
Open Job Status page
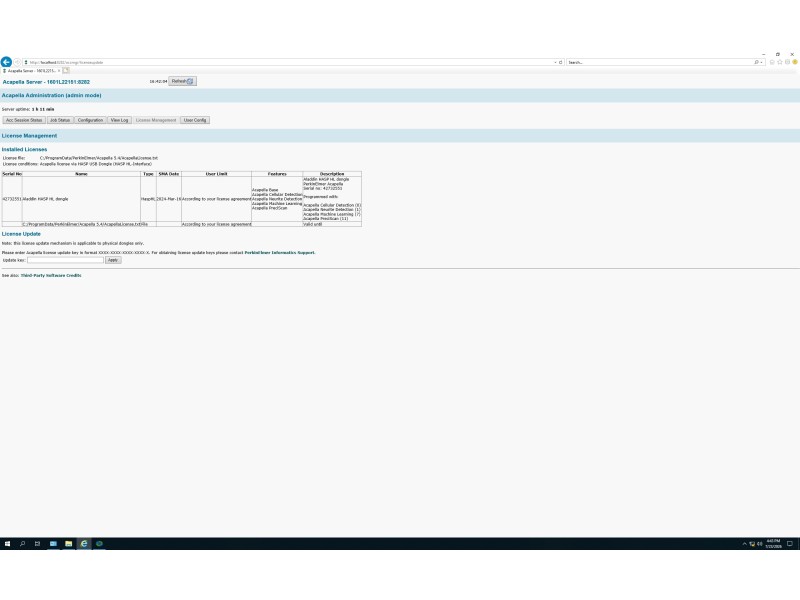tap(60, 120)
